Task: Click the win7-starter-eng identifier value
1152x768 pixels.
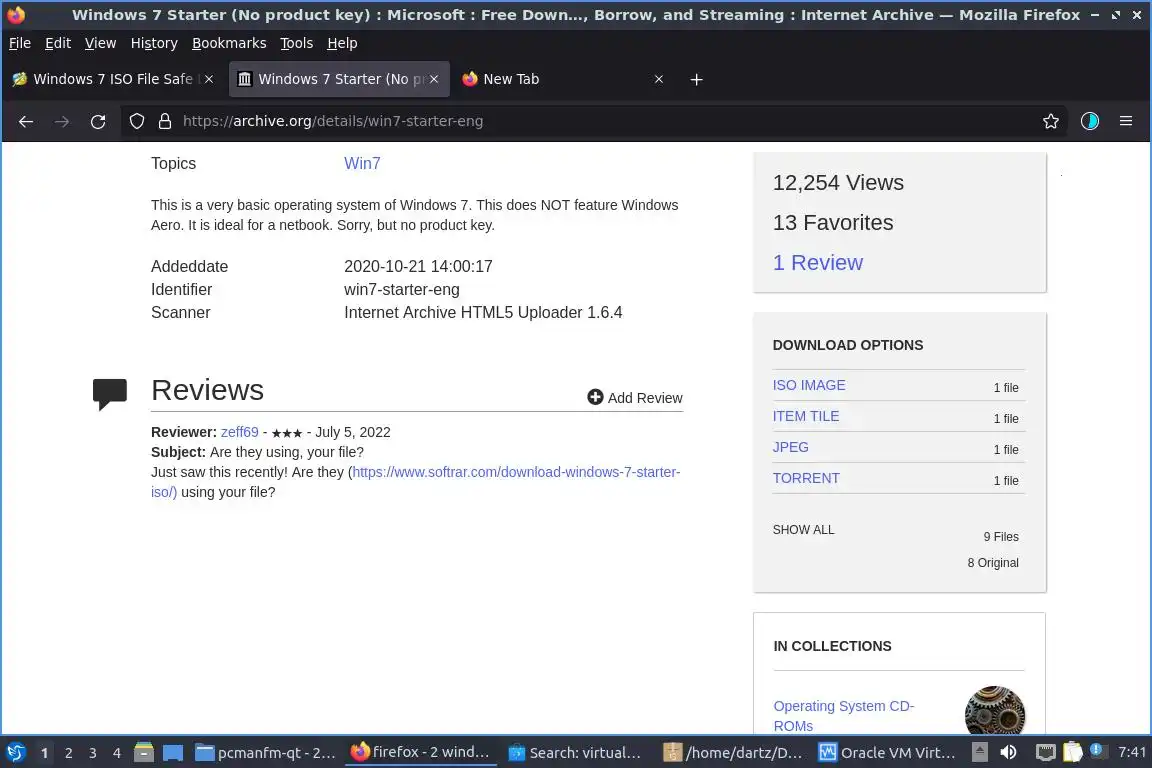Action: 402,290
